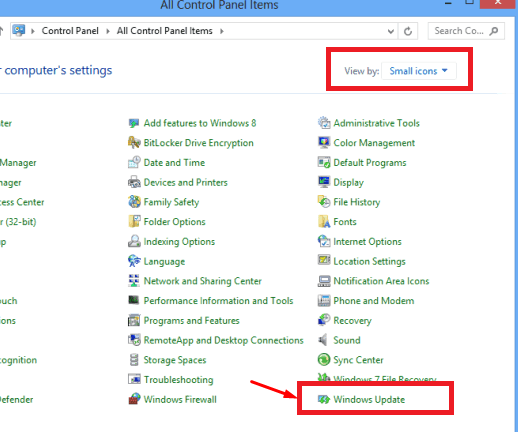
Task: Click the Internet Options icon
Action: (324, 241)
